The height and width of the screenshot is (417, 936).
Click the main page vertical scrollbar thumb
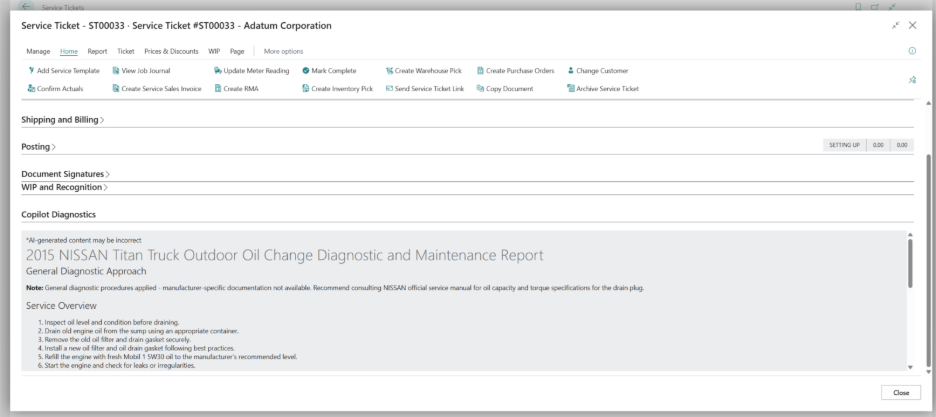[928, 260]
